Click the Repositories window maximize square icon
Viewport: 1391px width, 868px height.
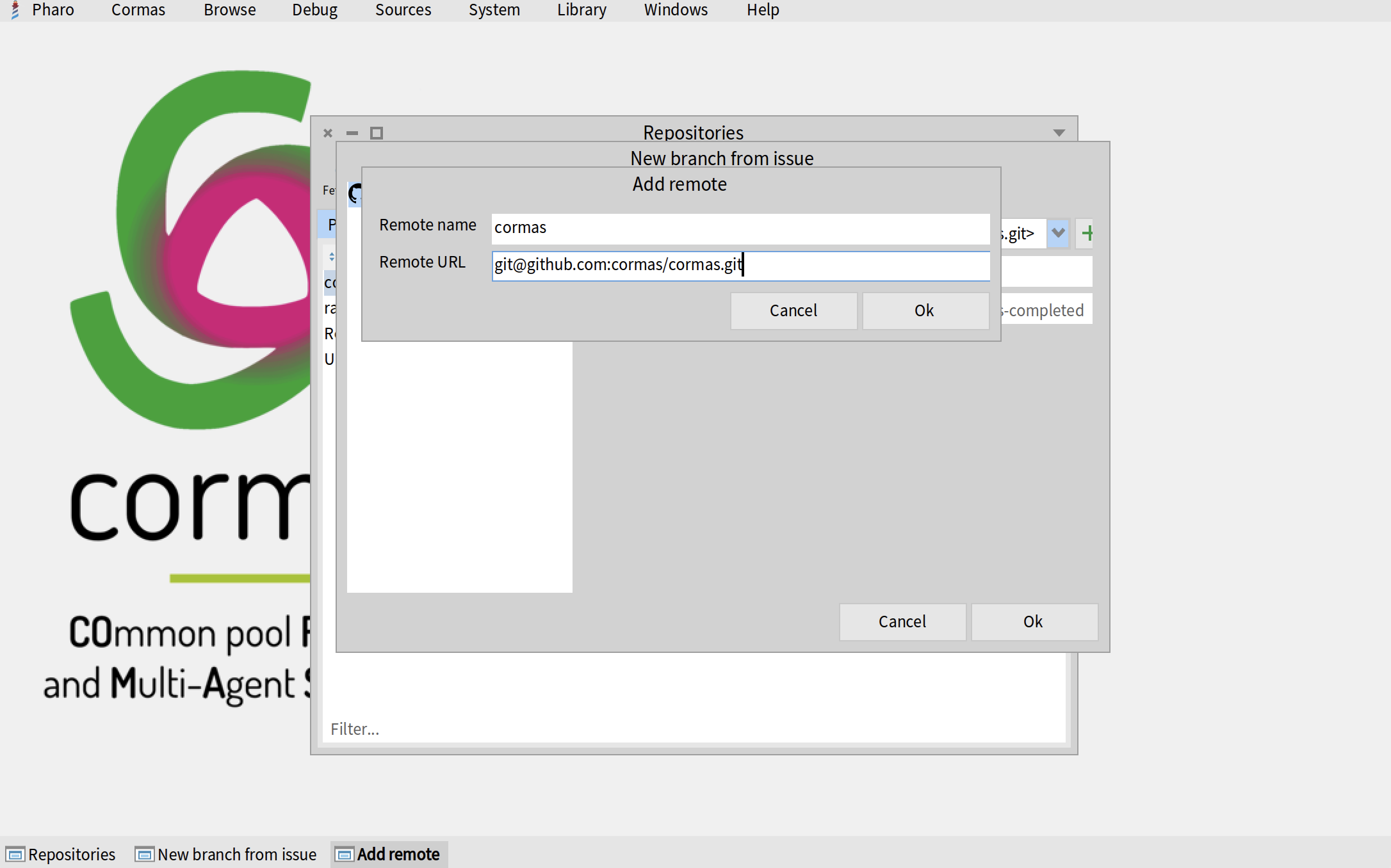377,133
